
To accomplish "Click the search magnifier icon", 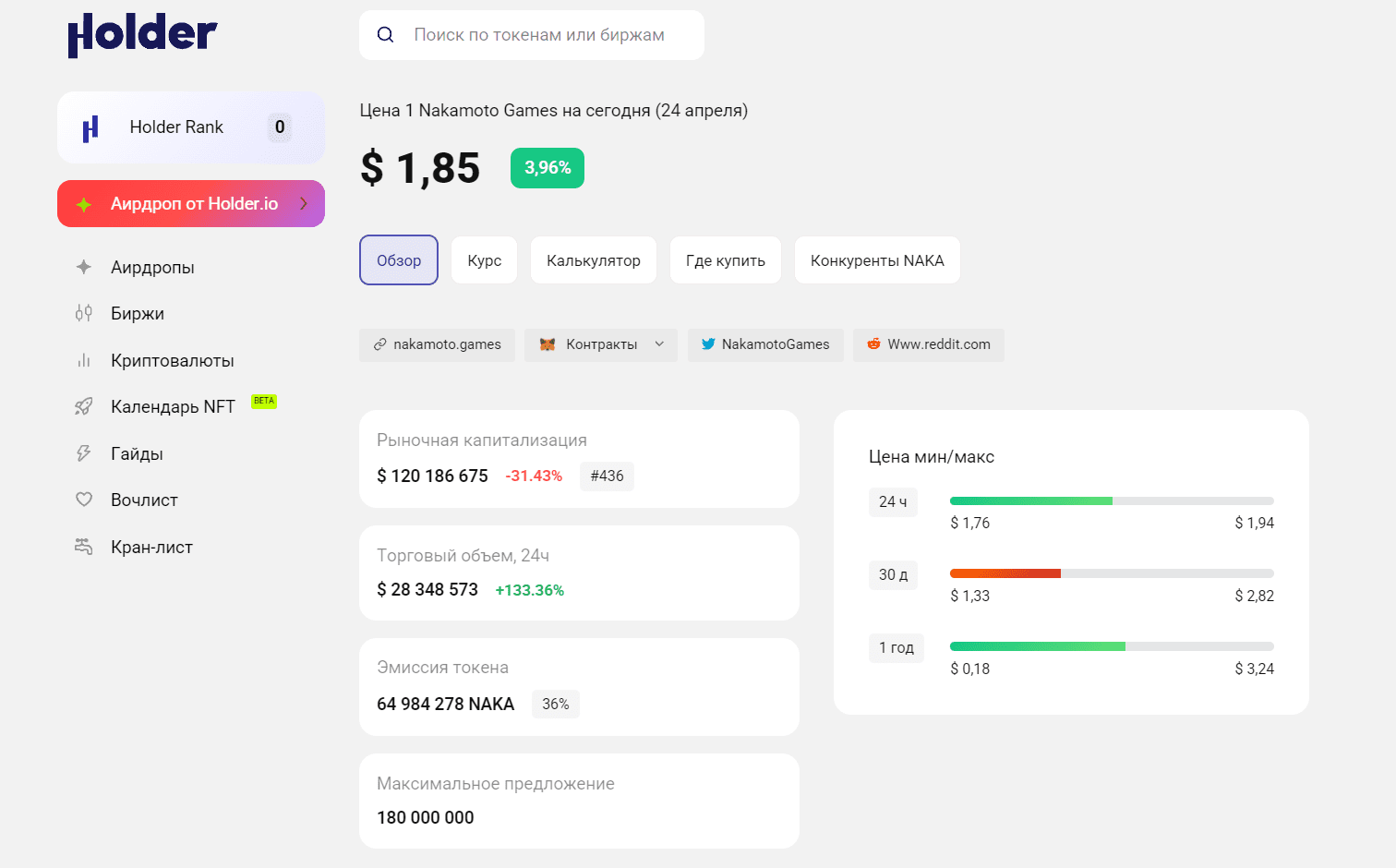I will (x=385, y=35).
